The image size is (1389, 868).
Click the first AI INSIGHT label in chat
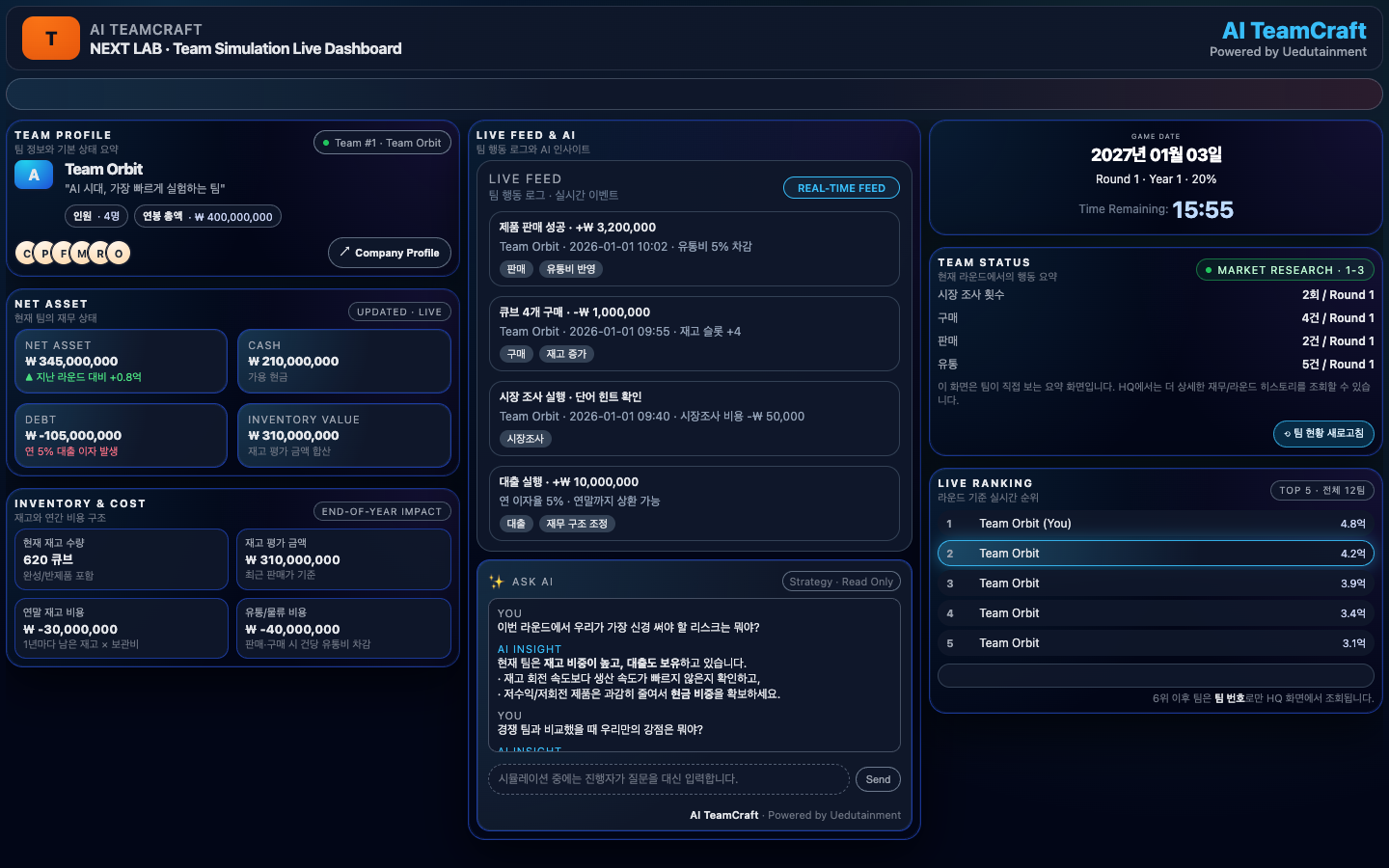pyautogui.click(x=530, y=649)
